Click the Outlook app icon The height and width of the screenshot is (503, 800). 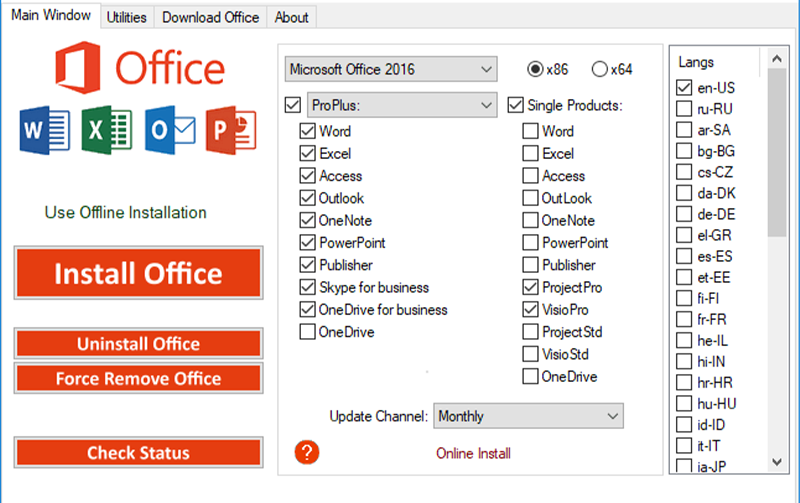coord(169,130)
